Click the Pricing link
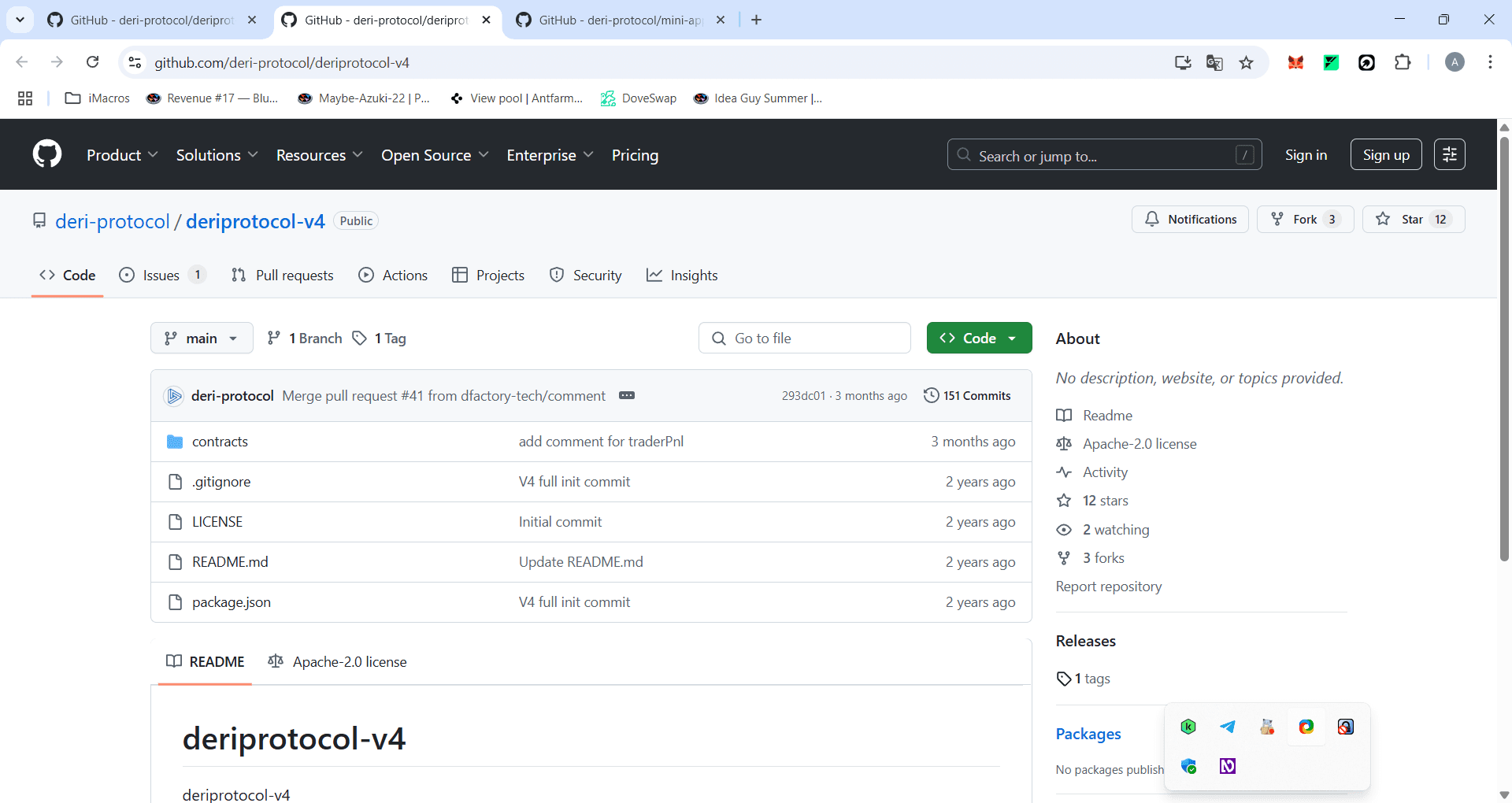 coord(635,155)
